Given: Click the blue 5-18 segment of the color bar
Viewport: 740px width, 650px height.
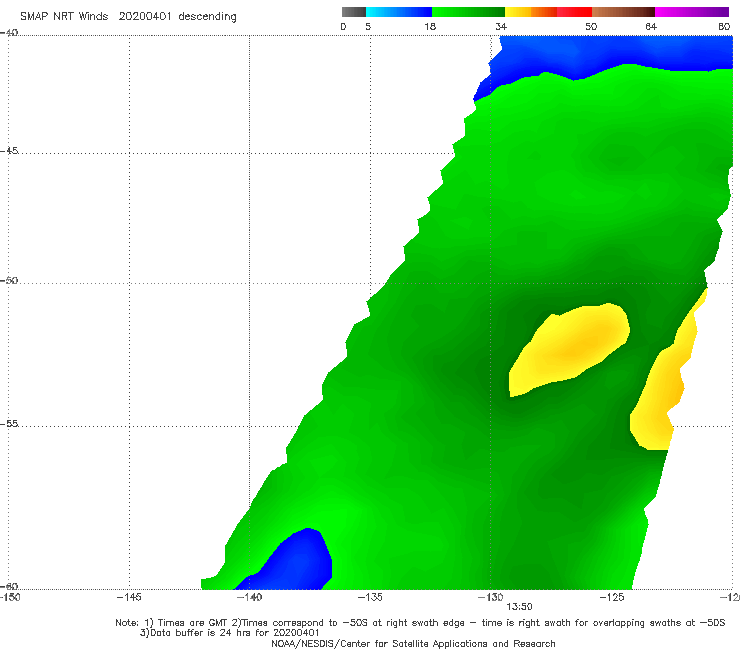Looking at the screenshot, I should [x=399, y=12].
